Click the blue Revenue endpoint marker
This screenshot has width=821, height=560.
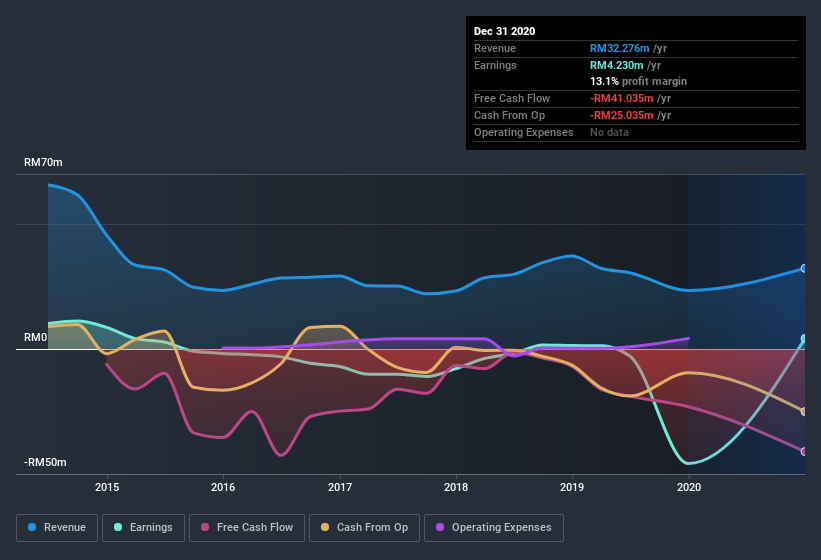[804, 268]
